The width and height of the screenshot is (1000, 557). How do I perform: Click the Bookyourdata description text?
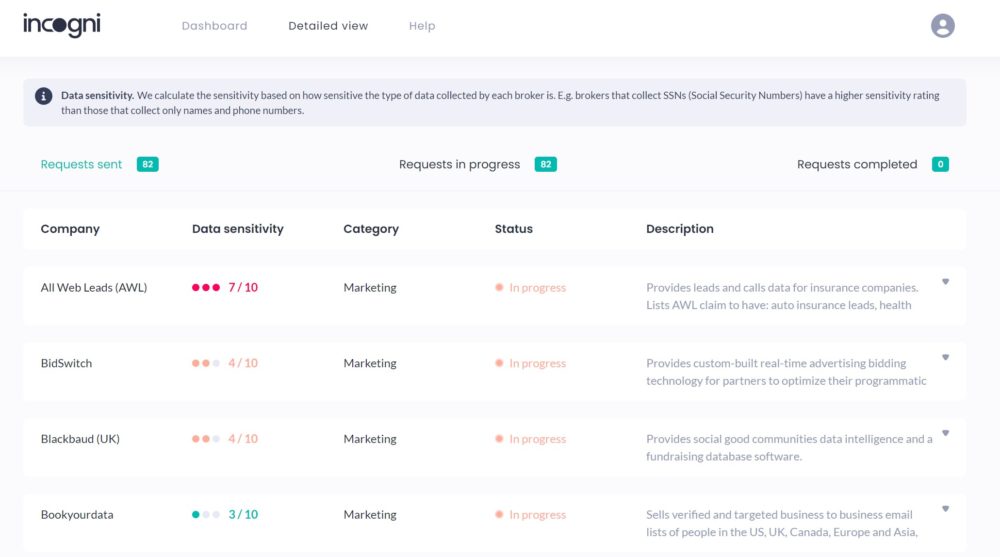click(782, 523)
